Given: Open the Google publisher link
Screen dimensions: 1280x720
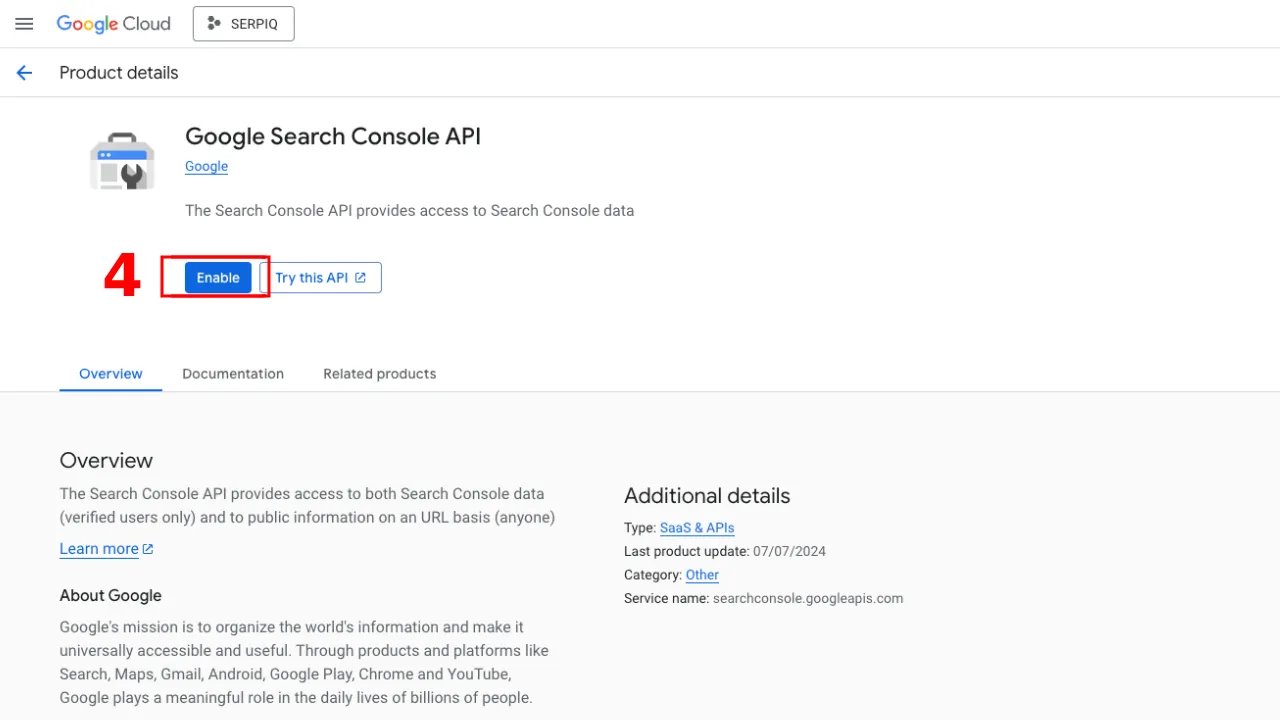Looking at the screenshot, I should click(x=206, y=167).
